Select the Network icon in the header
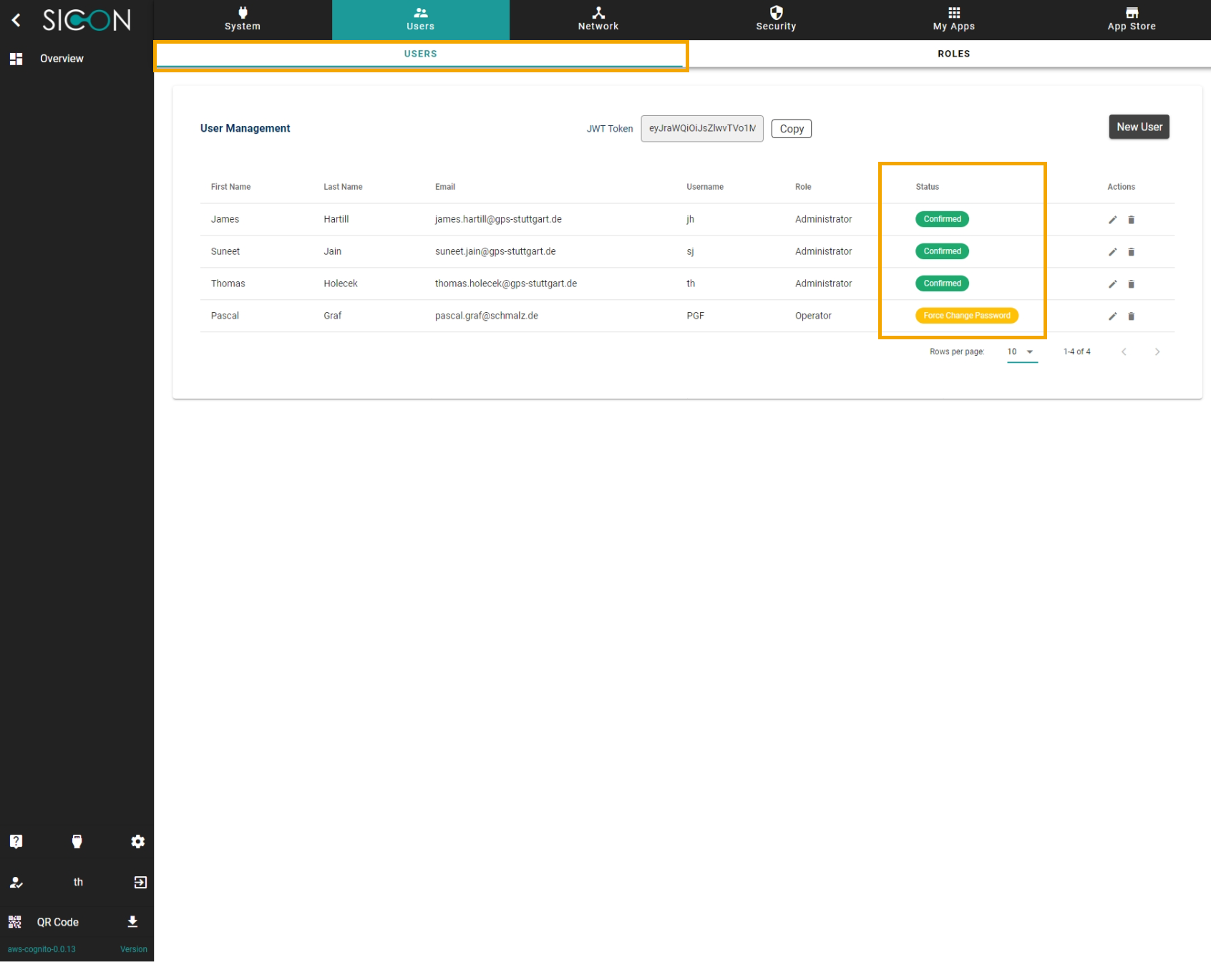The width and height of the screenshot is (1211, 980). pyautogui.click(x=598, y=19)
